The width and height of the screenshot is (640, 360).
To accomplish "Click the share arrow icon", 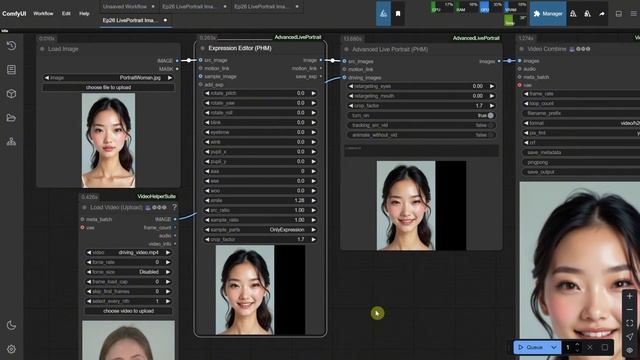I will click(x=602, y=13).
